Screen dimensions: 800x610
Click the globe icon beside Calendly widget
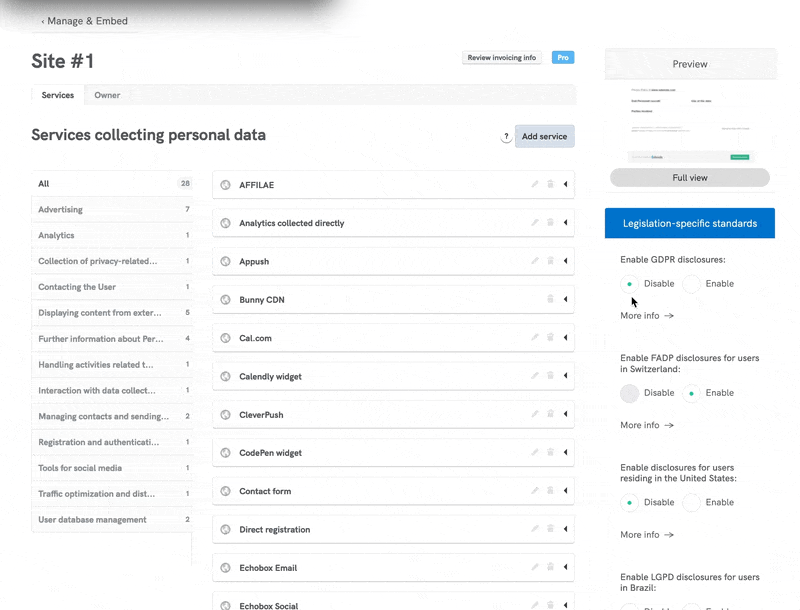click(226, 377)
